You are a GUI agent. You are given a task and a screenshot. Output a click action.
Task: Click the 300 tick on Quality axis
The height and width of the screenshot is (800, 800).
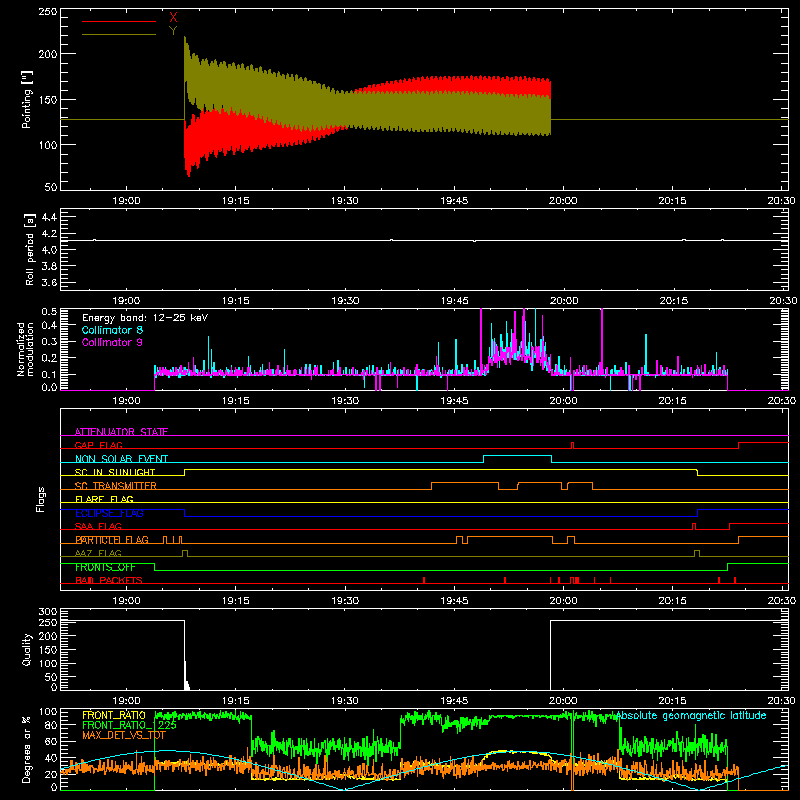48,612
